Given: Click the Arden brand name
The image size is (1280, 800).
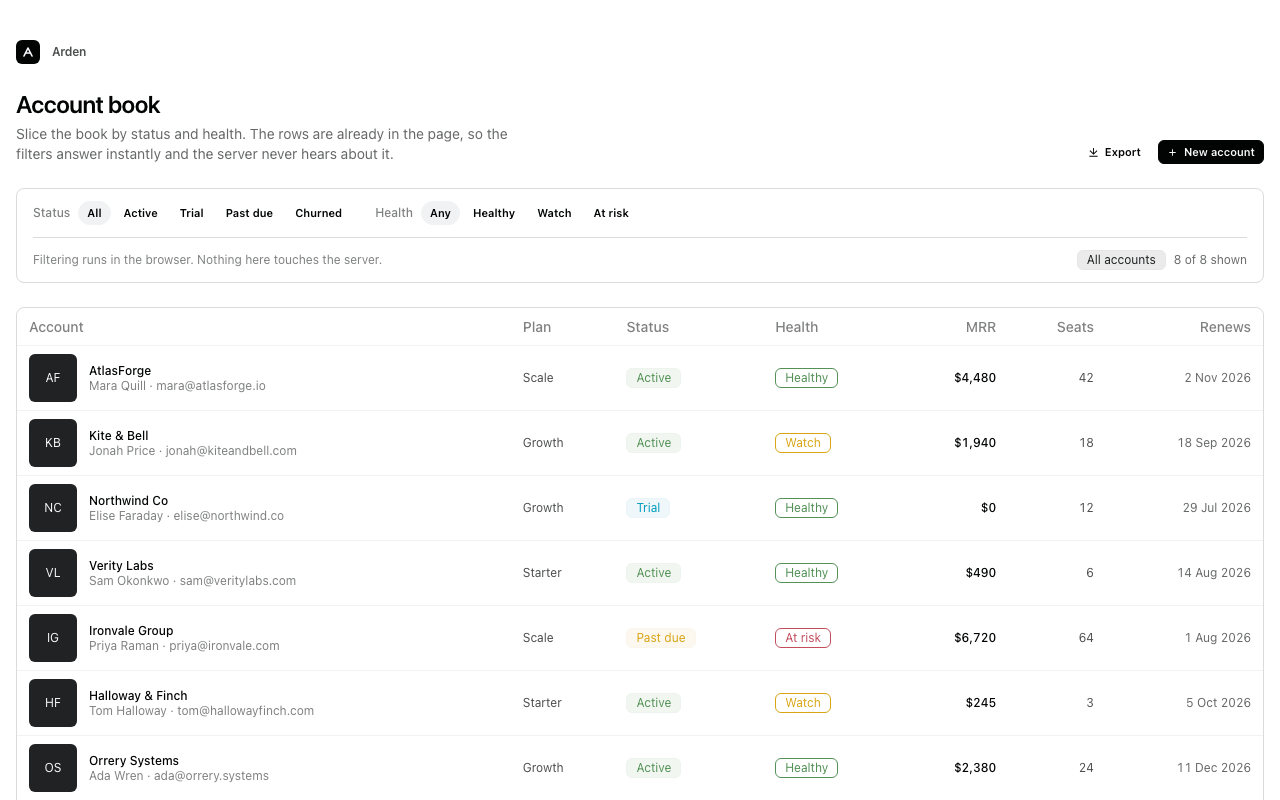Looking at the screenshot, I should pos(69,52).
